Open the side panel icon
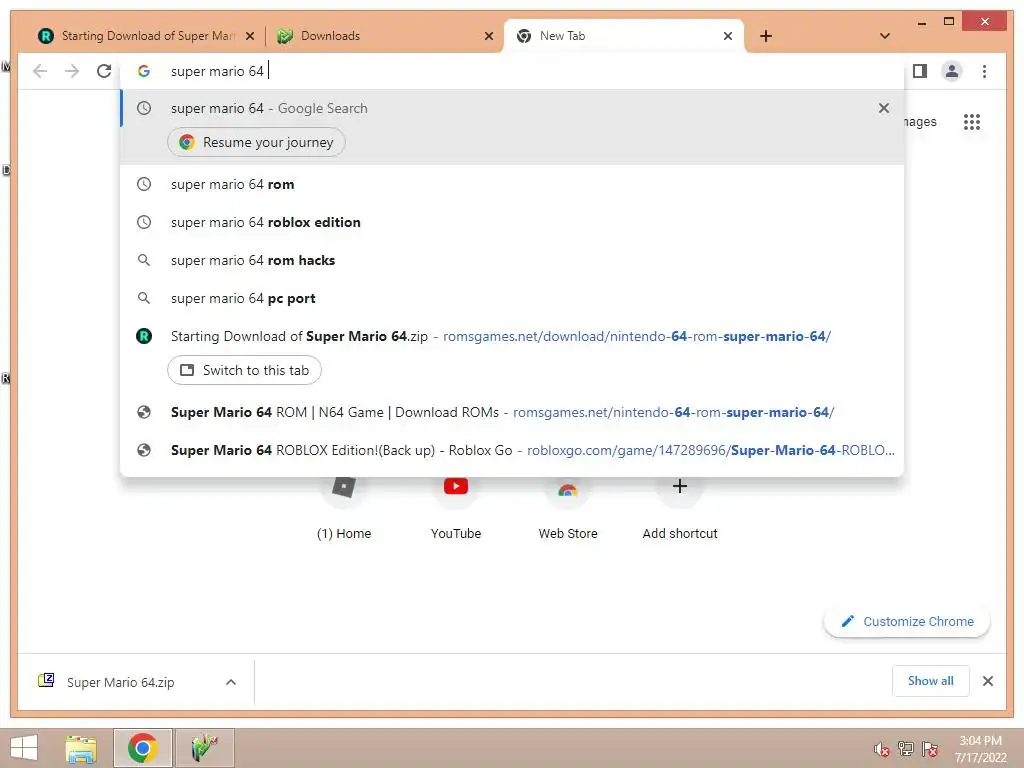This screenshot has height=768, width=1024. [920, 71]
